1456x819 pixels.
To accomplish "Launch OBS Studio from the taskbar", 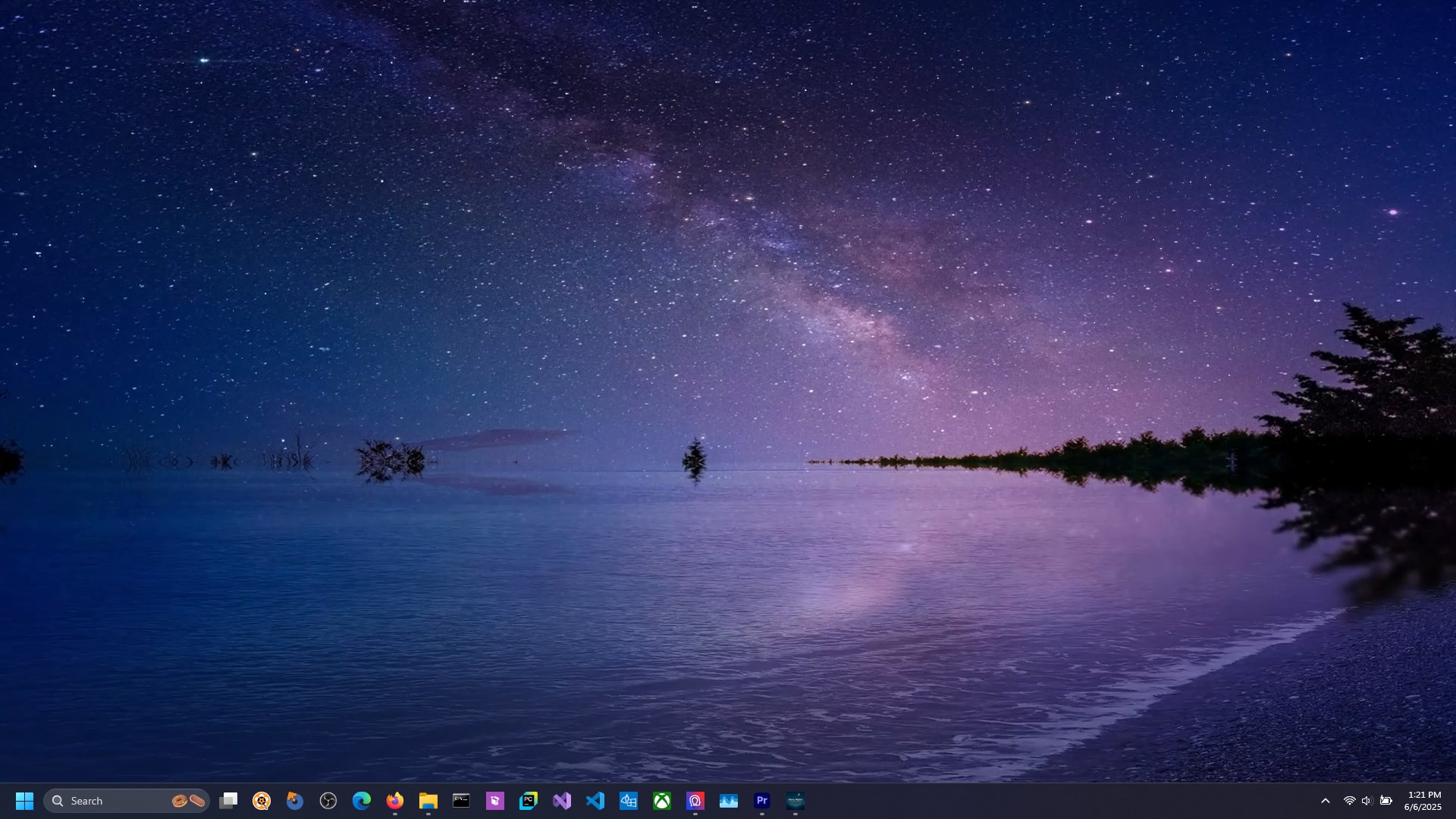I will coord(328,801).
